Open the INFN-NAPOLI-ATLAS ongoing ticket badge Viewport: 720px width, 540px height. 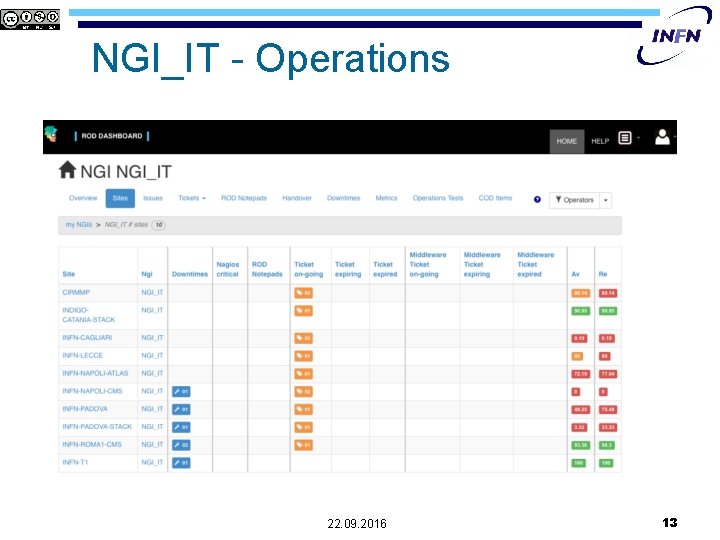(304, 374)
